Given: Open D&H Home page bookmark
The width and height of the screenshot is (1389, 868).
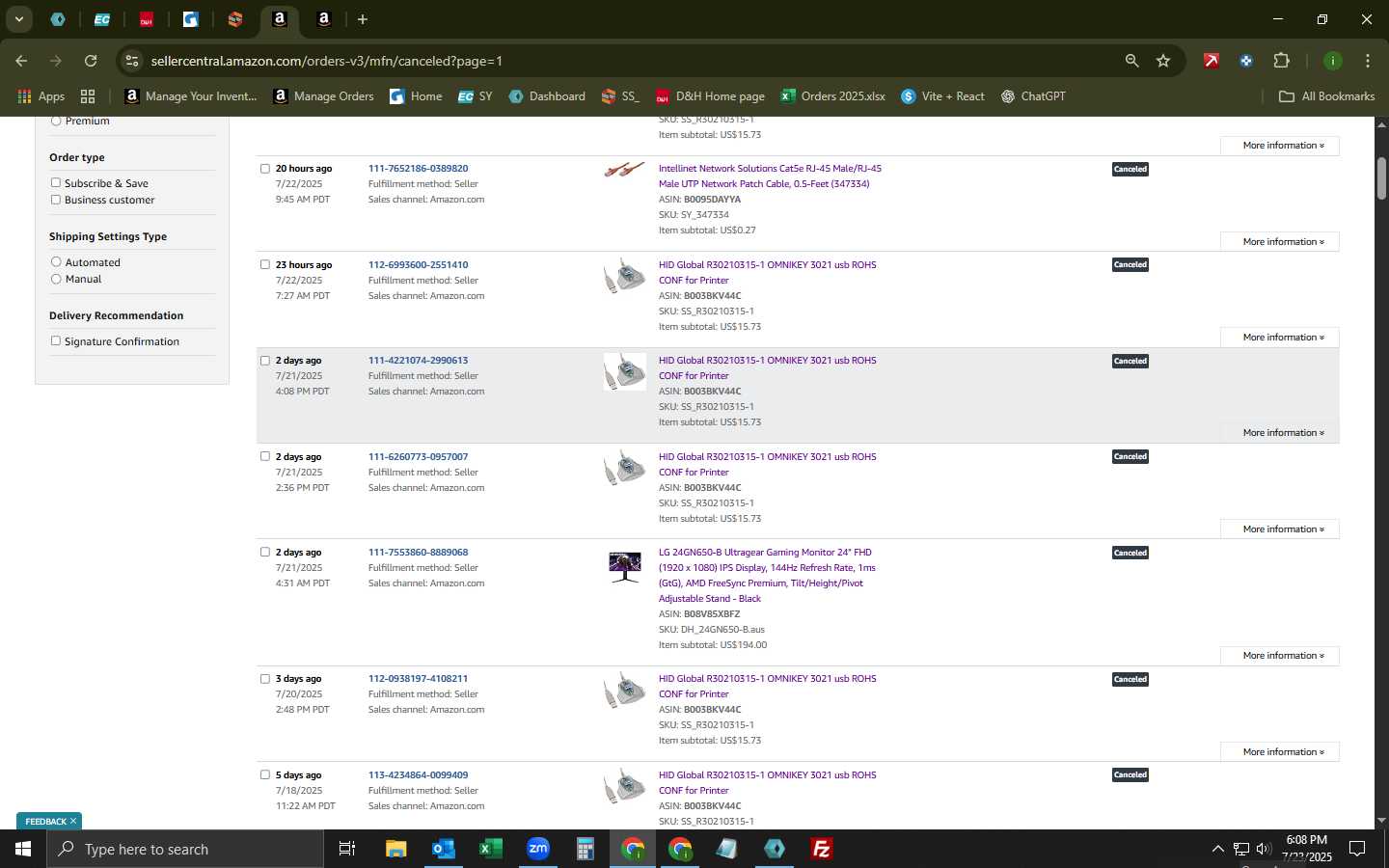Looking at the screenshot, I should point(710,96).
